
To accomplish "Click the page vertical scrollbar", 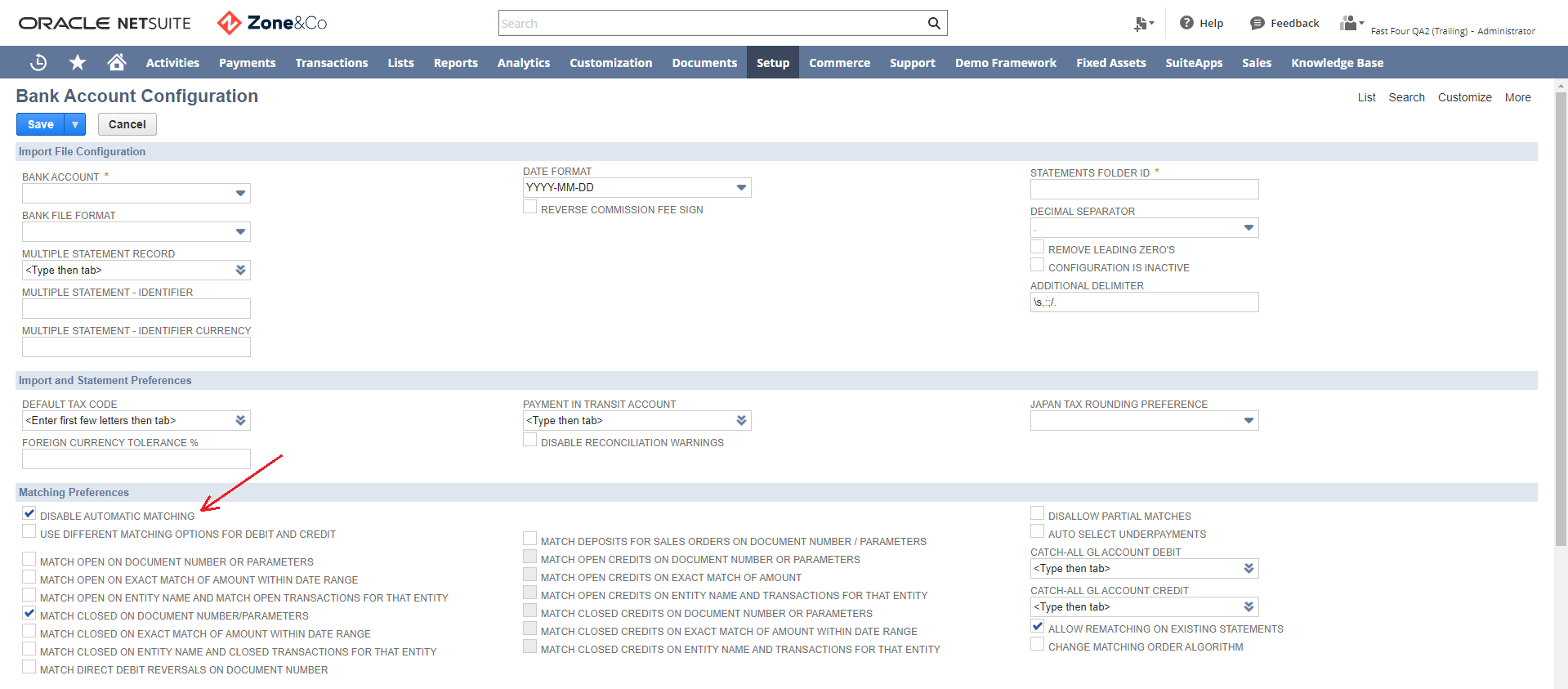I will tap(1561, 319).
